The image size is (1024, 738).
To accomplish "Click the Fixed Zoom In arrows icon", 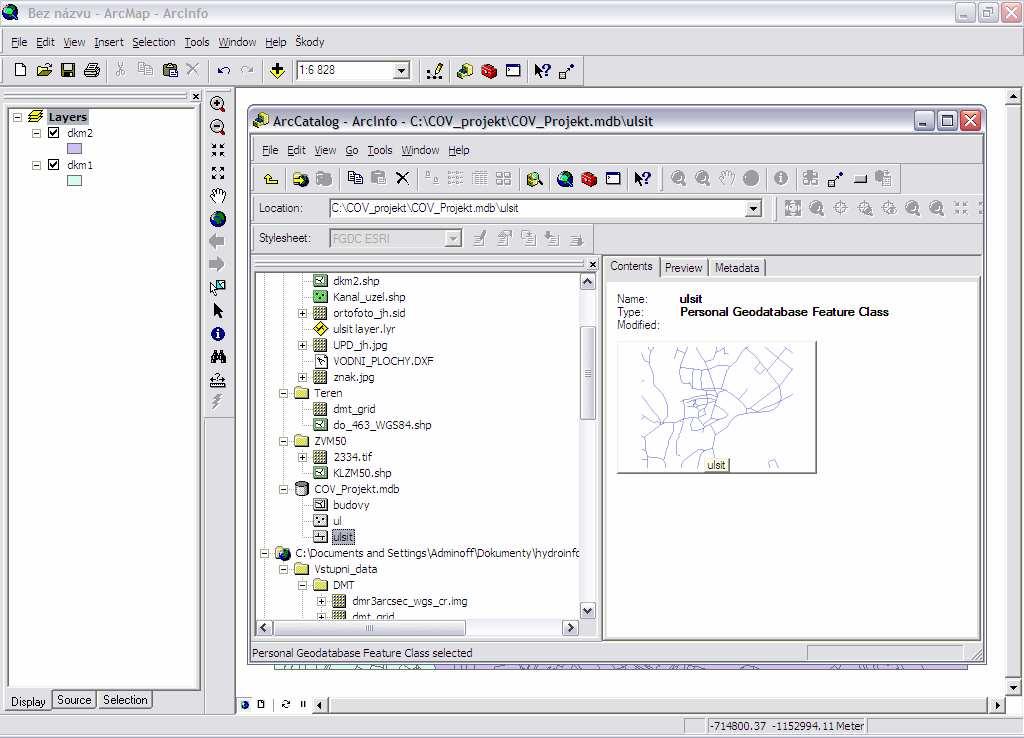I will point(217,150).
